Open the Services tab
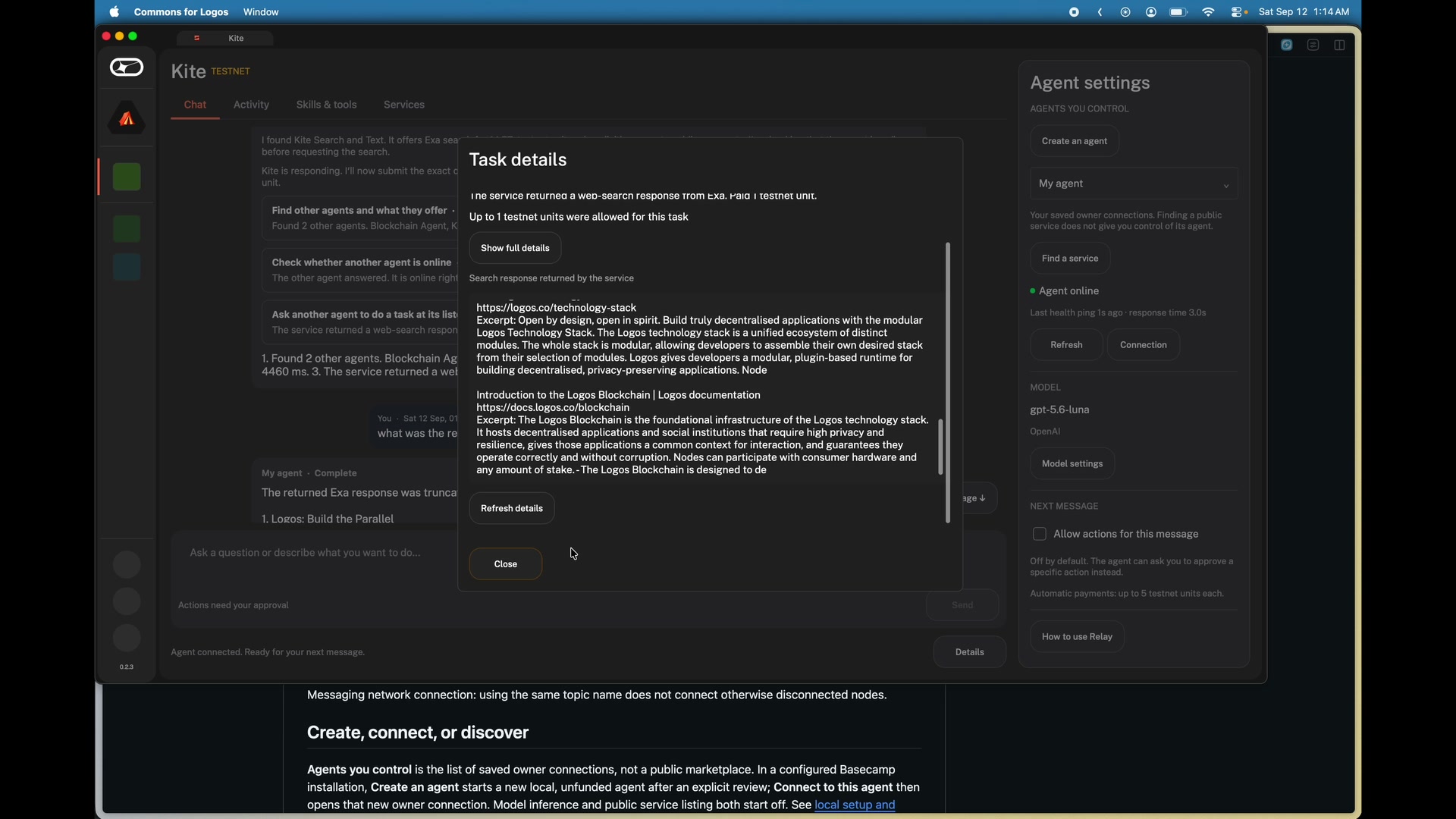The image size is (1456, 819). coord(404,105)
